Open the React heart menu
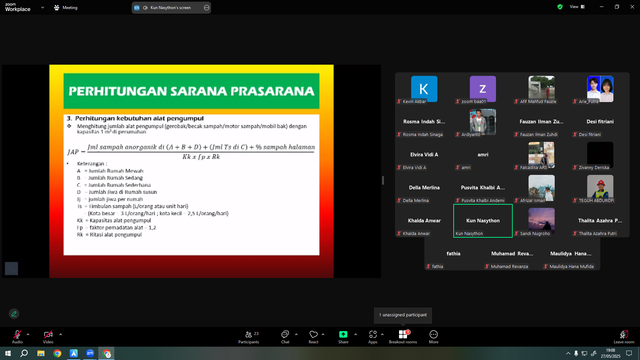 point(313,336)
